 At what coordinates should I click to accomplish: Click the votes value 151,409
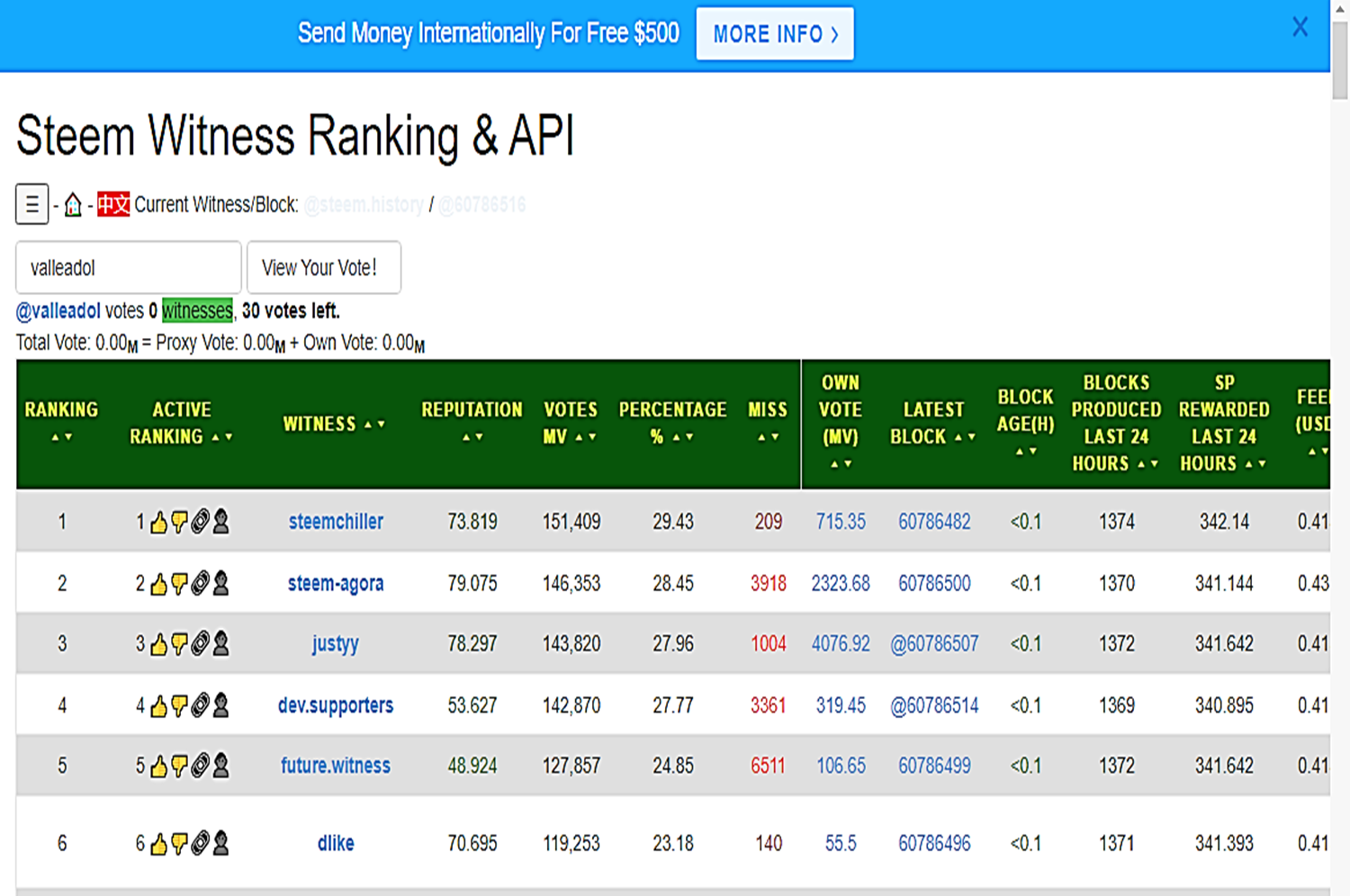[x=571, y=522]
